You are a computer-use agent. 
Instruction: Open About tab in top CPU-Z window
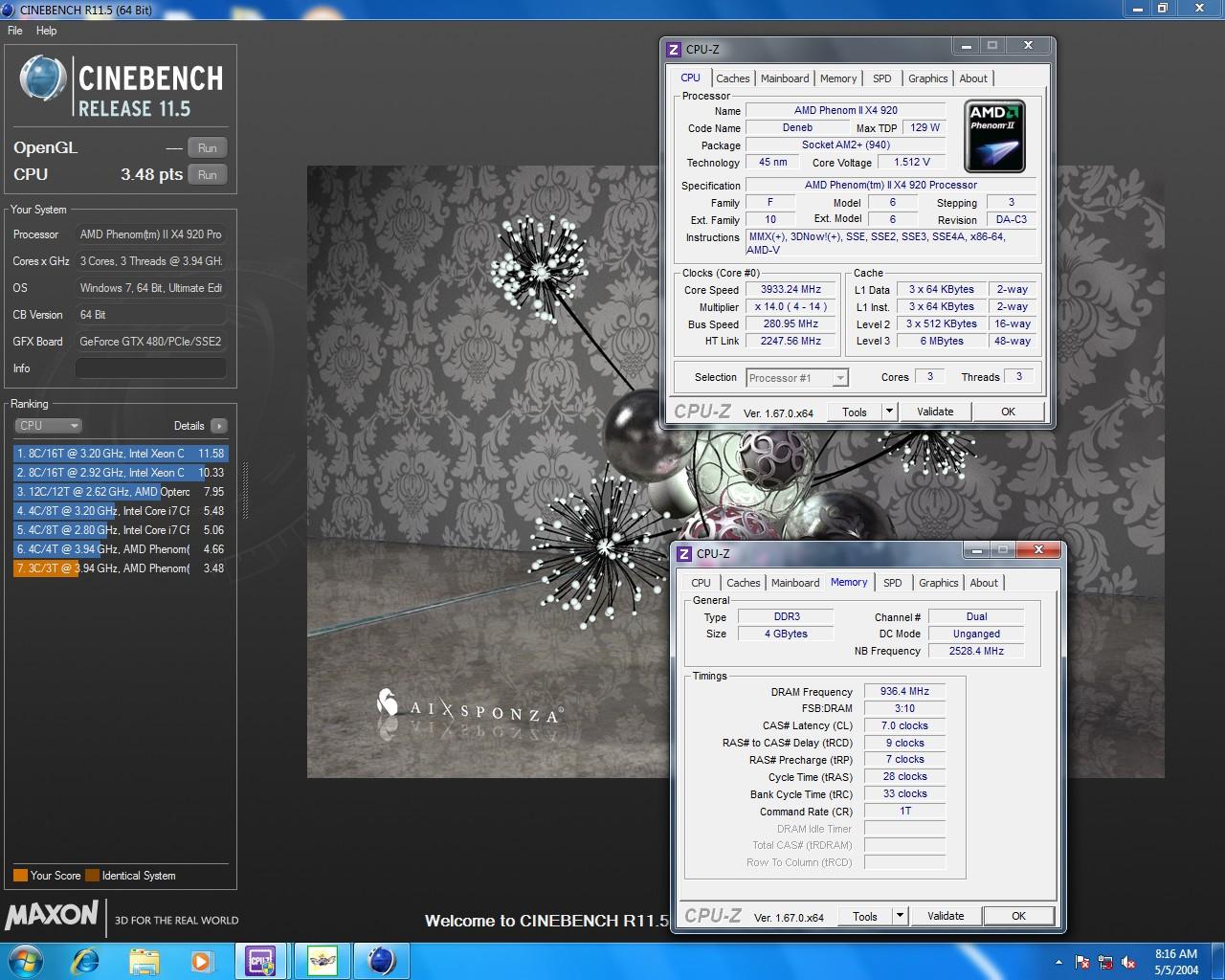coord(973,78)
